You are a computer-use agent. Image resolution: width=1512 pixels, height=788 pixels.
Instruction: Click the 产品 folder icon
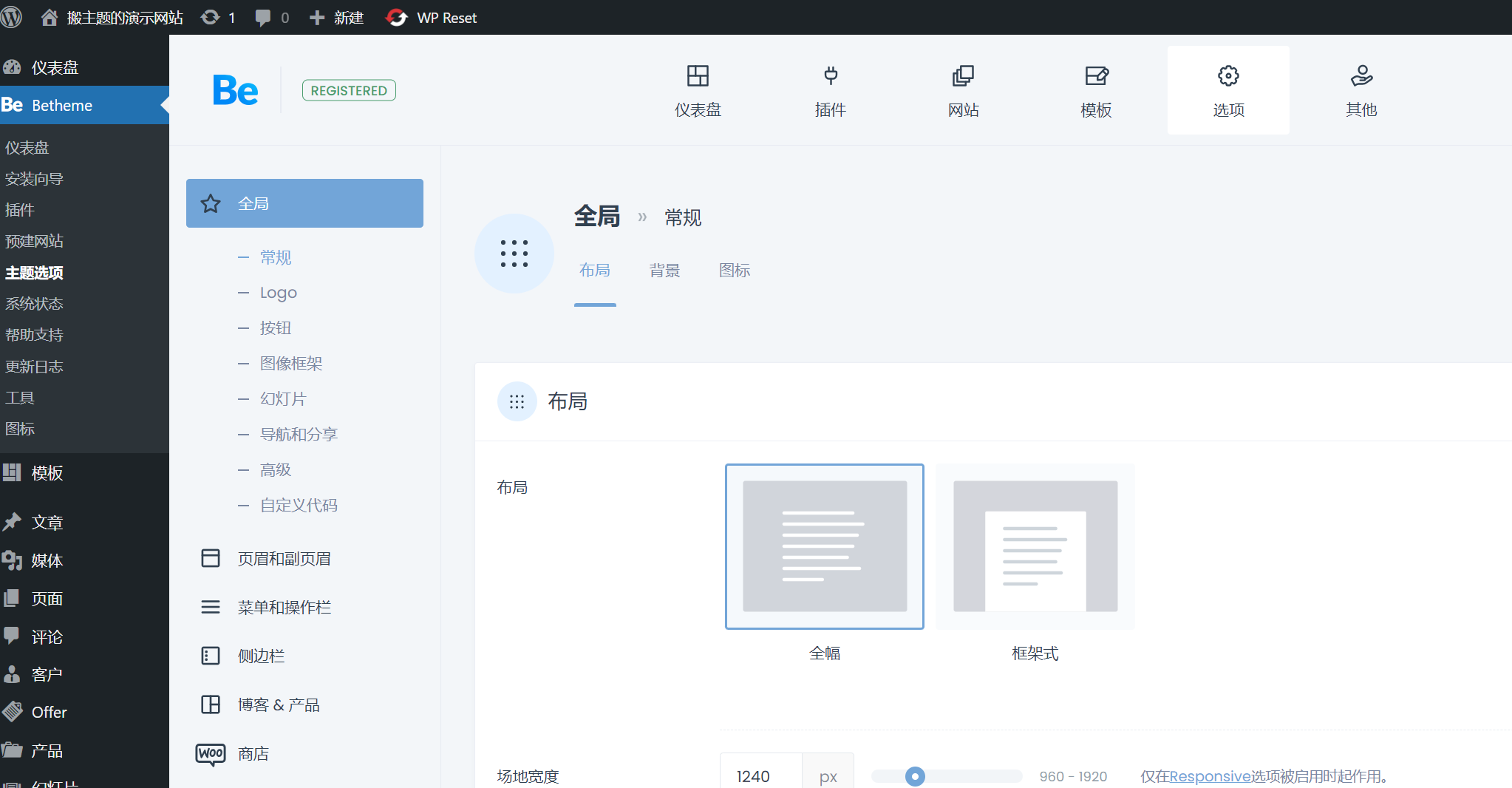(12, 750)
